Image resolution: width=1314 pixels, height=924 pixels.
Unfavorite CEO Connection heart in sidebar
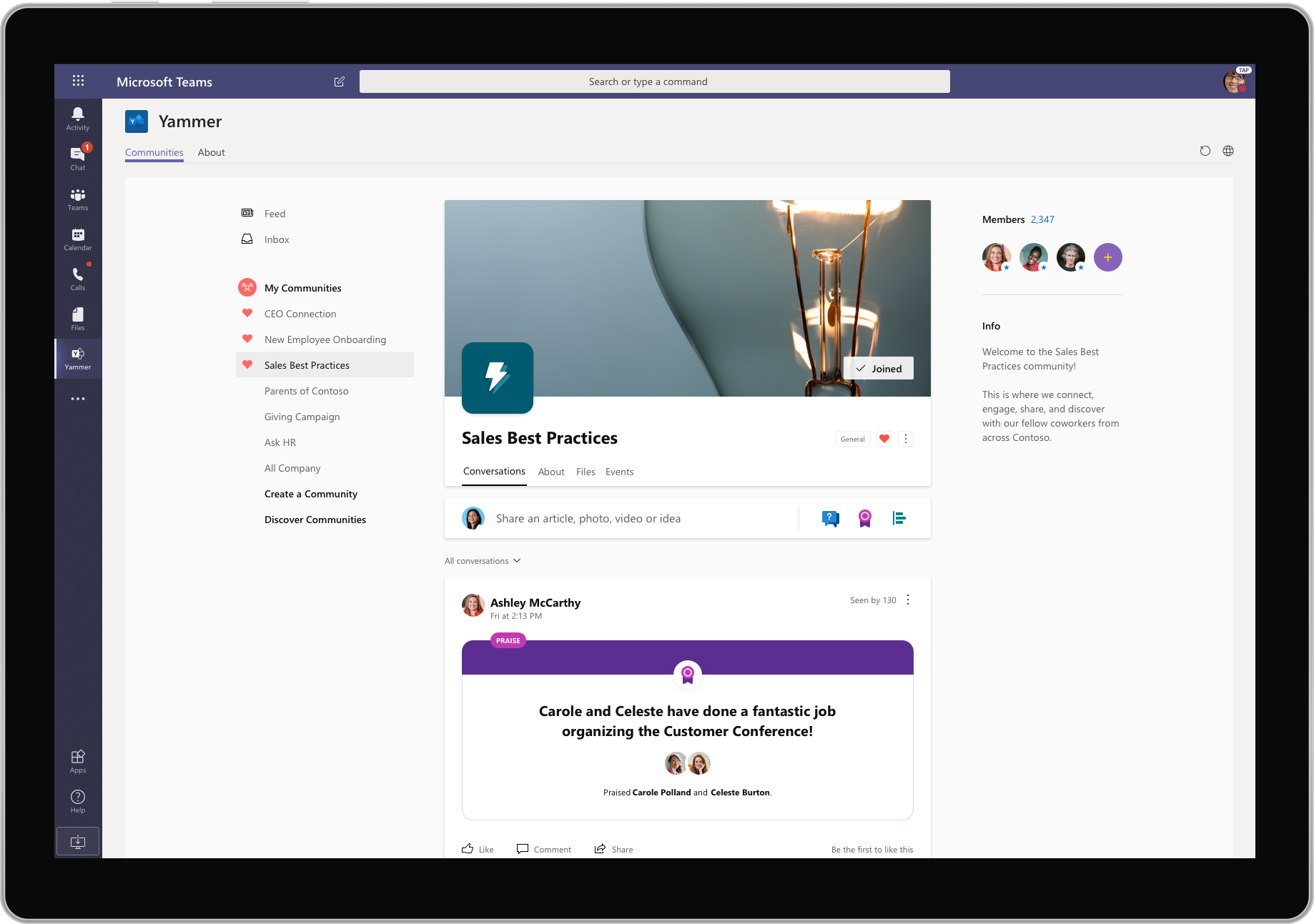coord(247,314)
